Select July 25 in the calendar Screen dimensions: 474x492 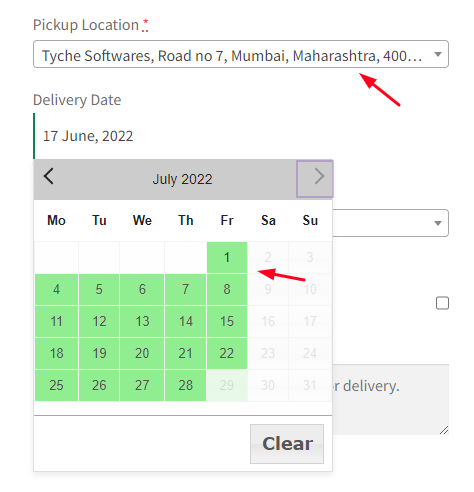tap(56, 385)
